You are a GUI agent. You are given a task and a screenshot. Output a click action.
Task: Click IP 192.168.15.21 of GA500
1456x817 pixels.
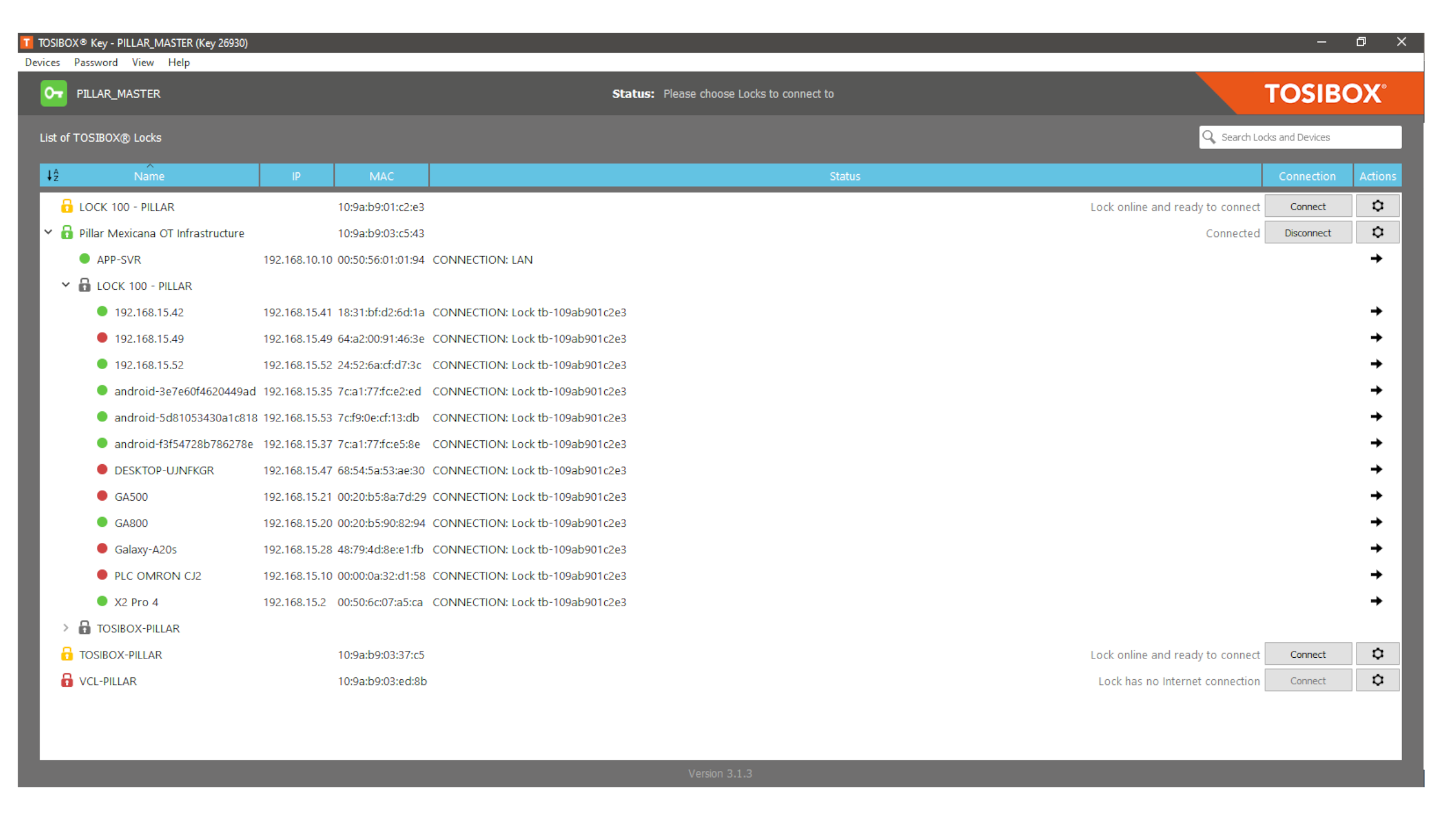297,496
